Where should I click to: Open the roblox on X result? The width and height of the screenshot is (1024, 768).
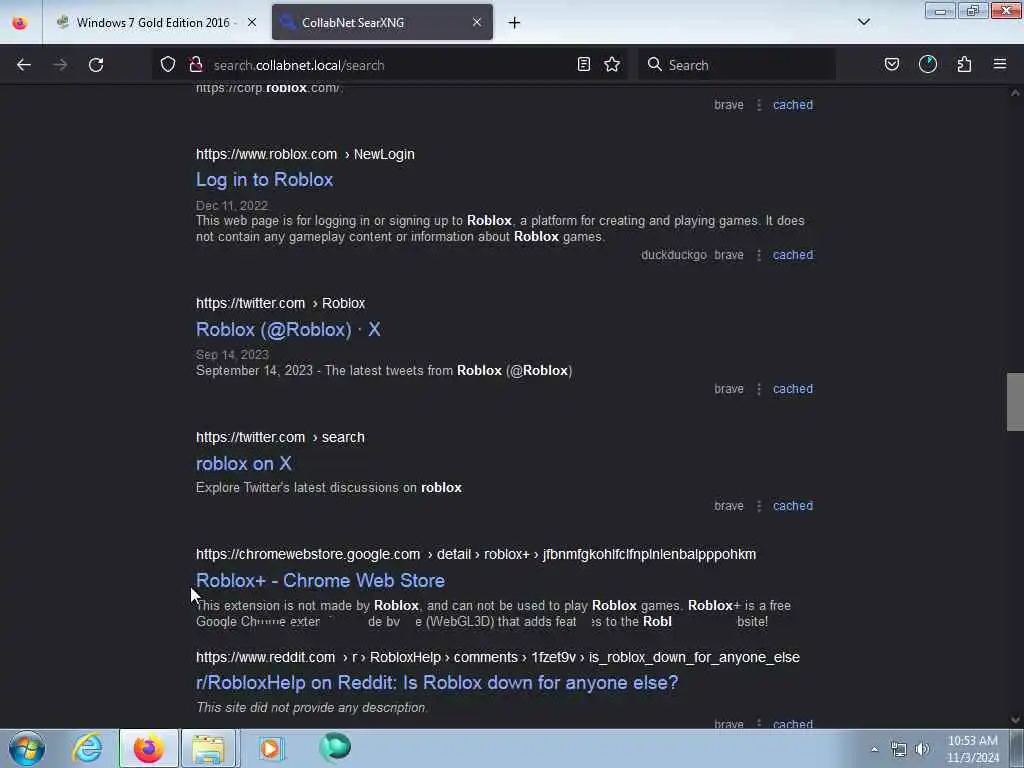tap(244, 464)
